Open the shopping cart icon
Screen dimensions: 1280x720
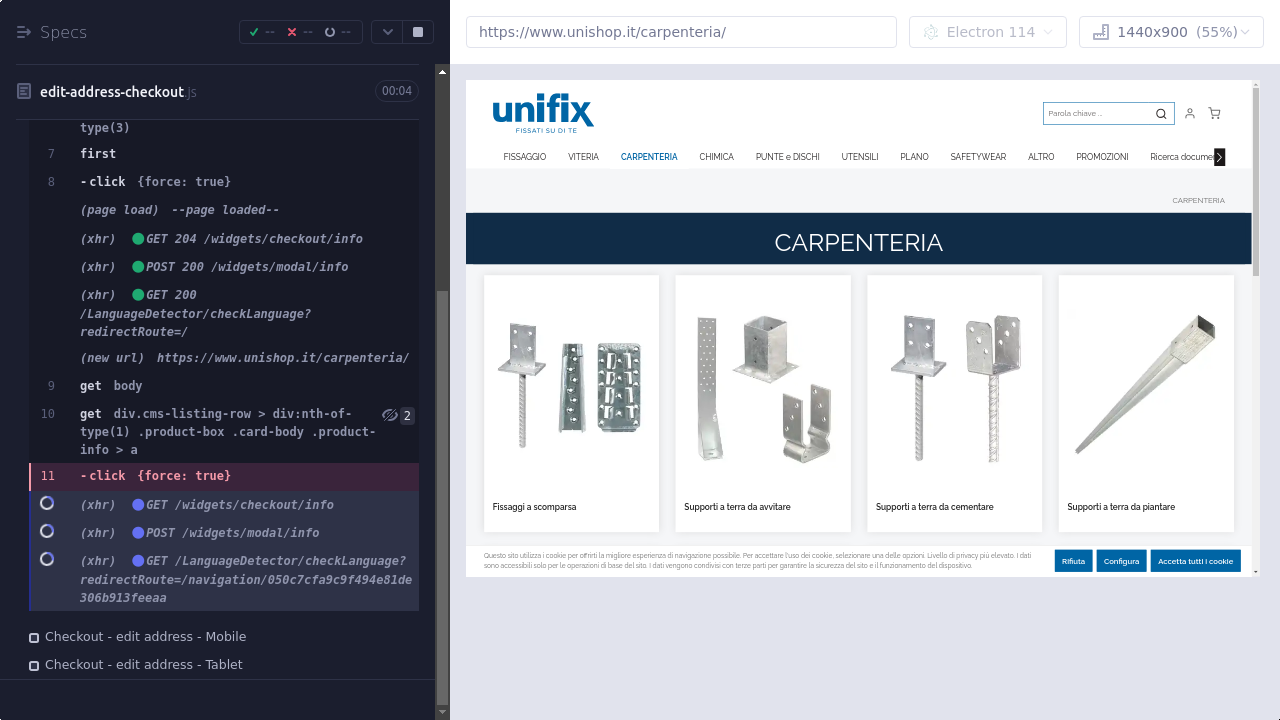point(1214,114)
